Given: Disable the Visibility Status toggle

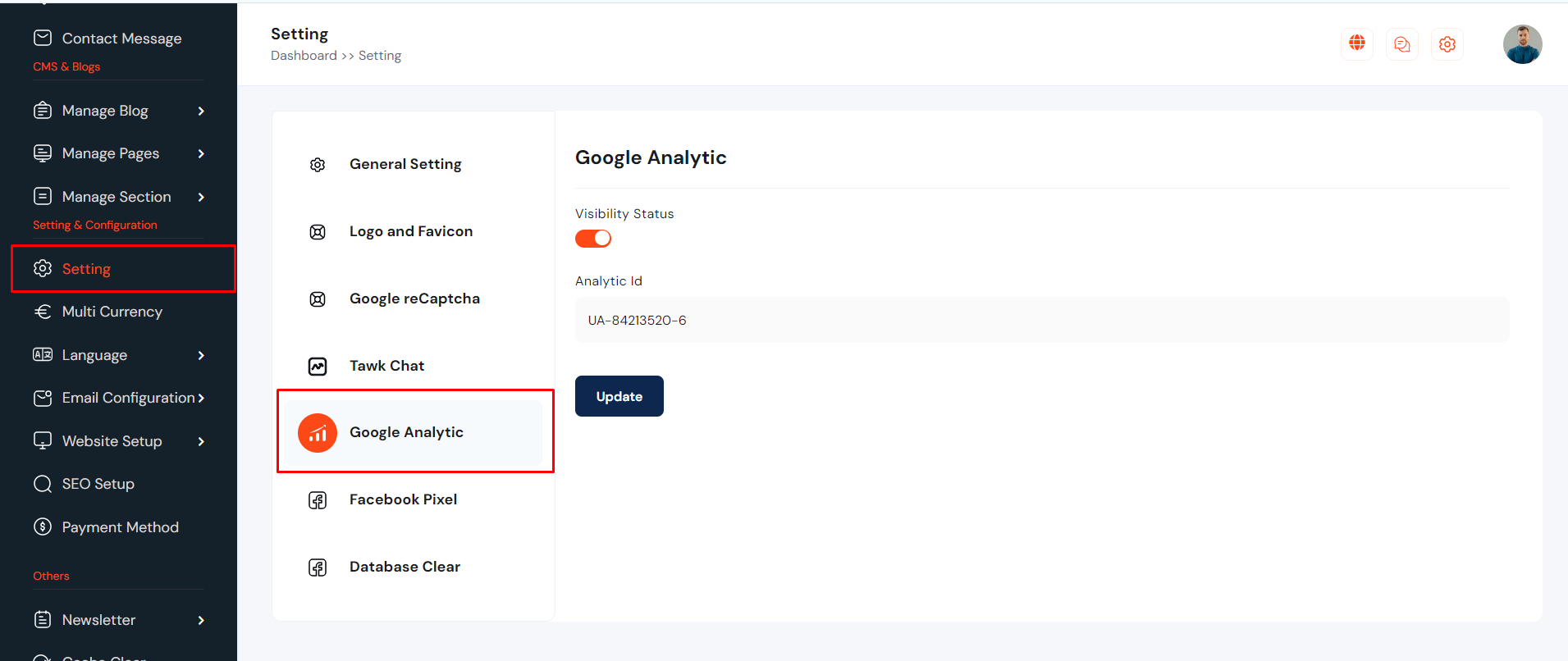Looking at the screenshot, I should (x=593, y=239).
